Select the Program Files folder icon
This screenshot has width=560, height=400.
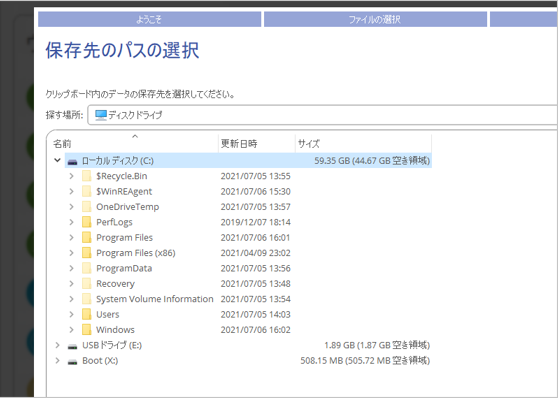(x=86, y=238)
